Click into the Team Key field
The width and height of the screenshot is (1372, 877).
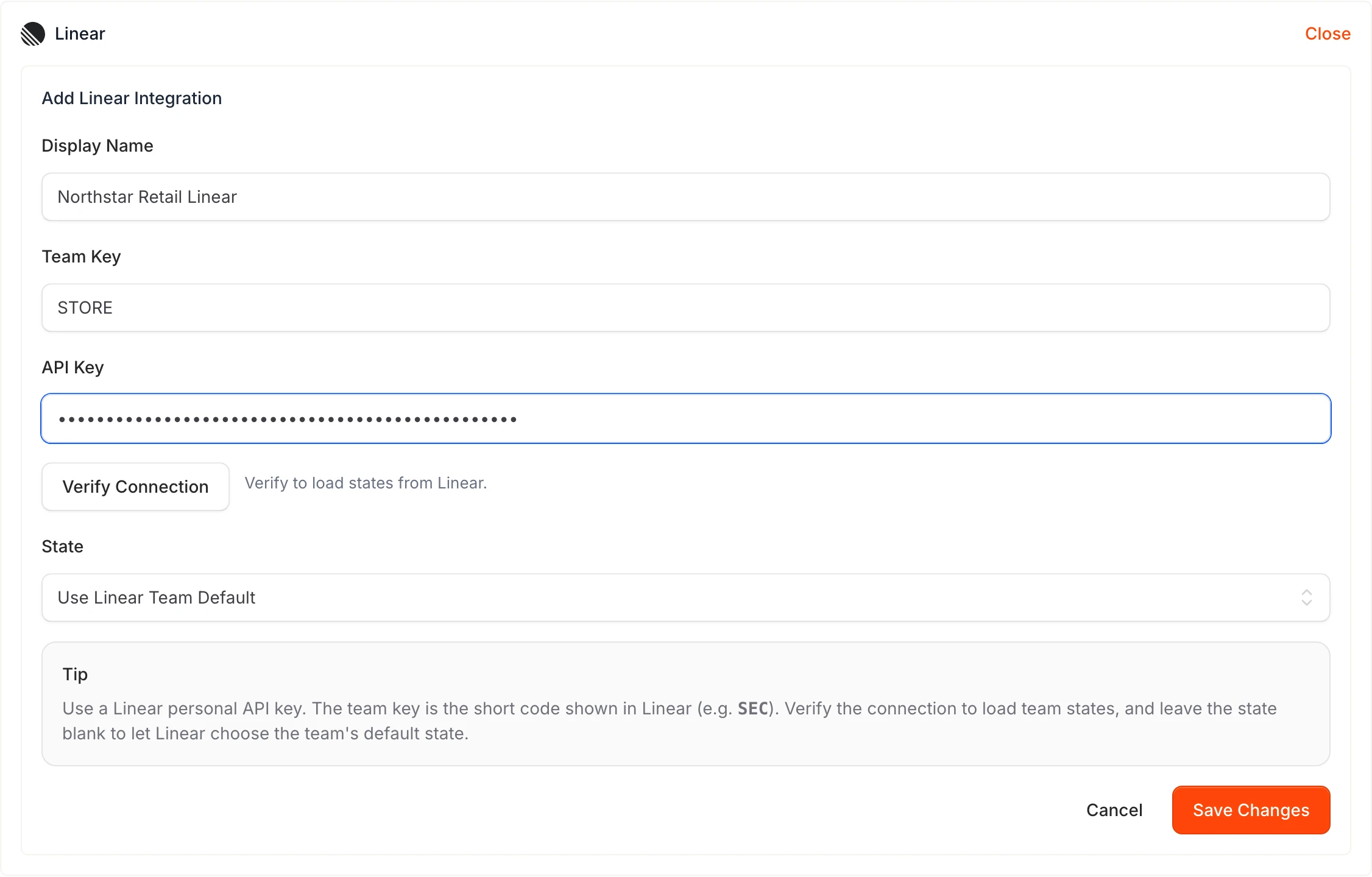click(x=685, y=308)
